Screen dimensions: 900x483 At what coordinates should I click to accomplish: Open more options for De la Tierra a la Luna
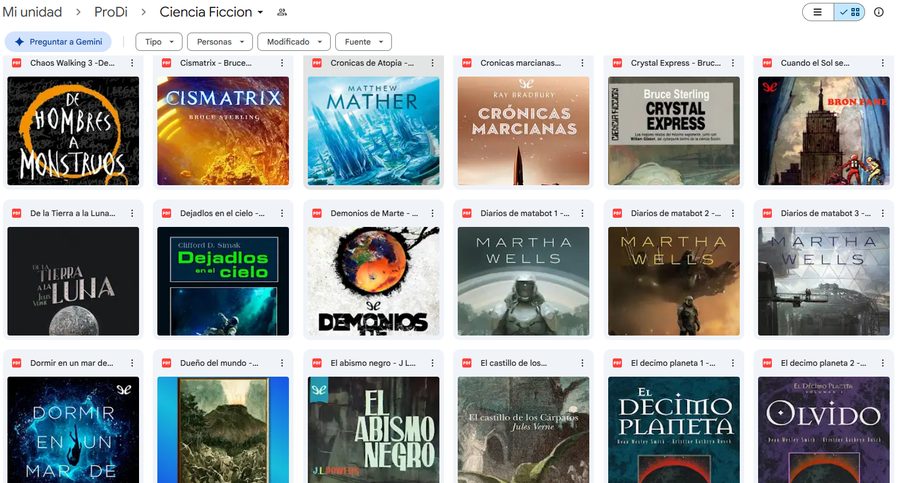tap(132, 213)
